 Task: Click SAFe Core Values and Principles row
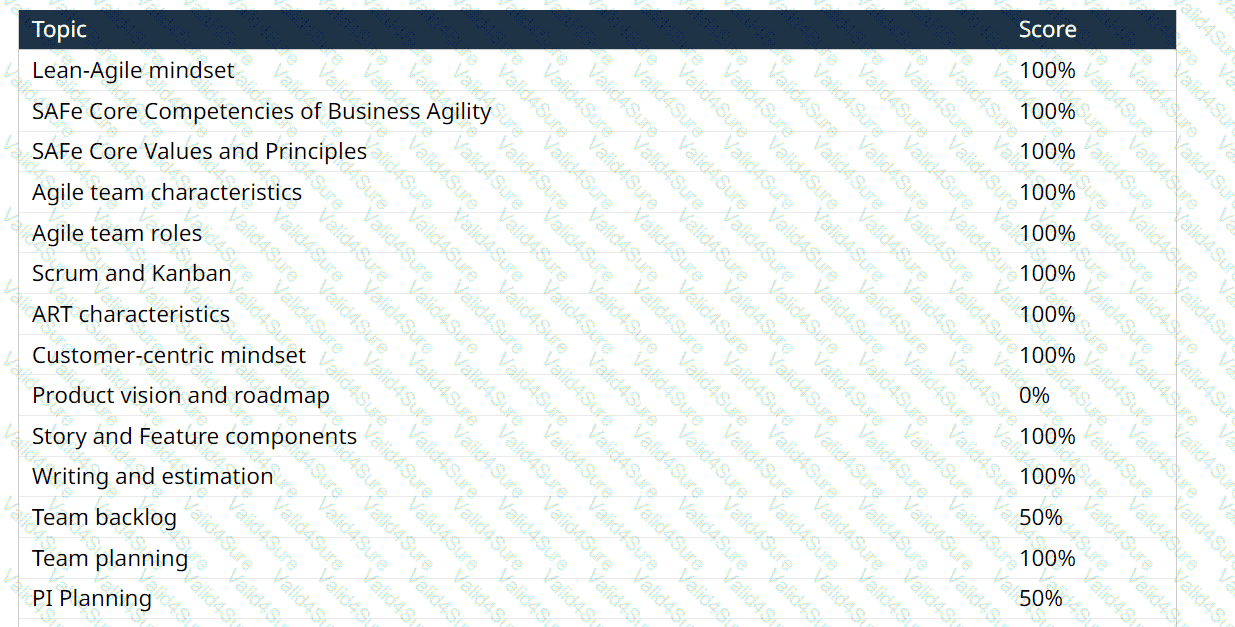[x=199, y=152]
